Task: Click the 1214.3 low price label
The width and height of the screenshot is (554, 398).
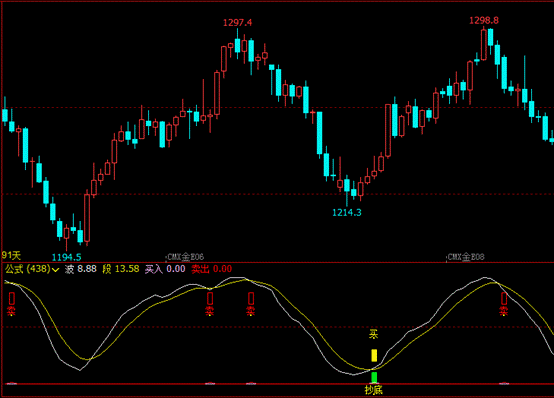Action: (347, 212)
